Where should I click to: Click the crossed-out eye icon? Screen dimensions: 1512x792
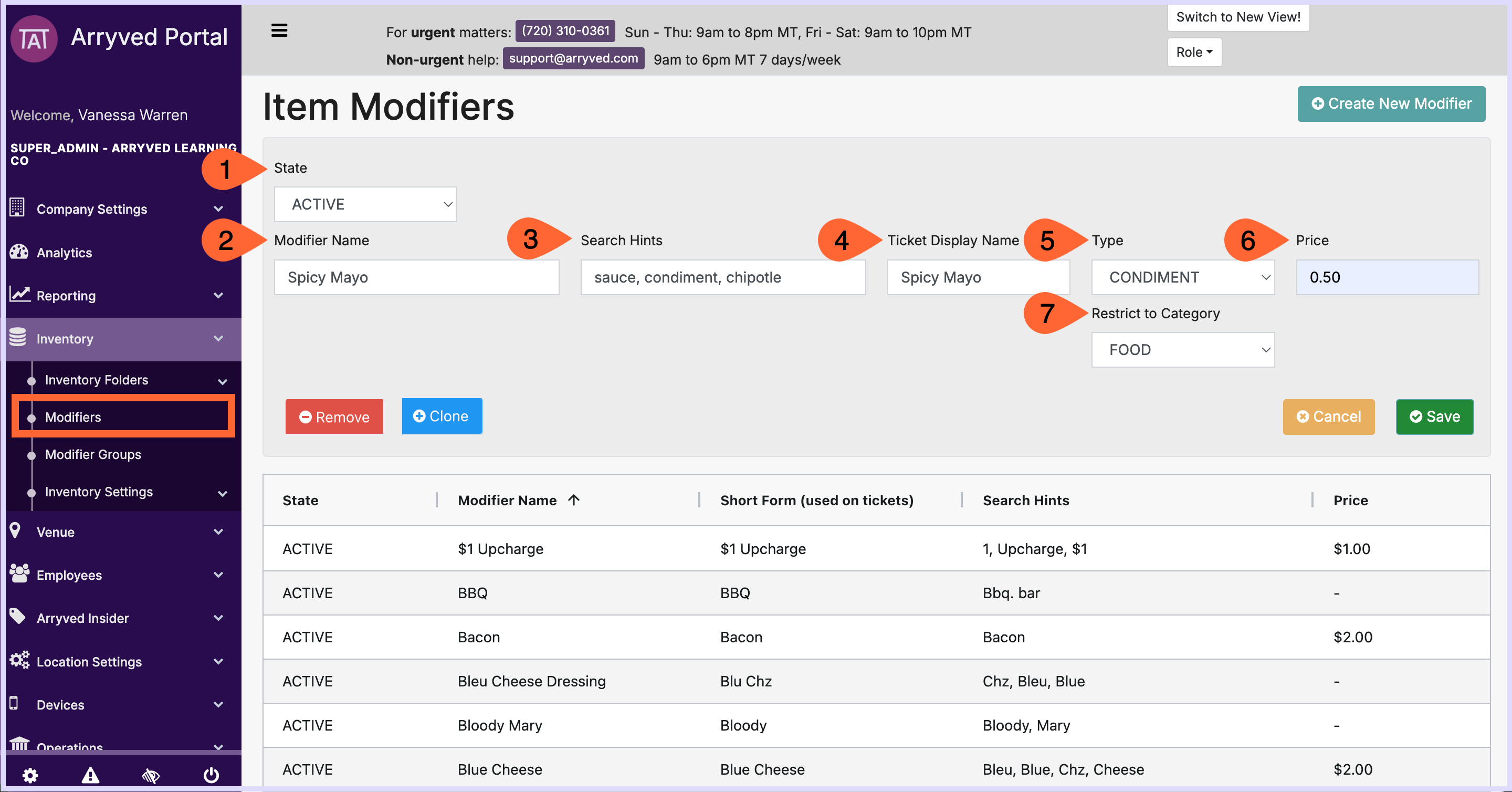151,776
